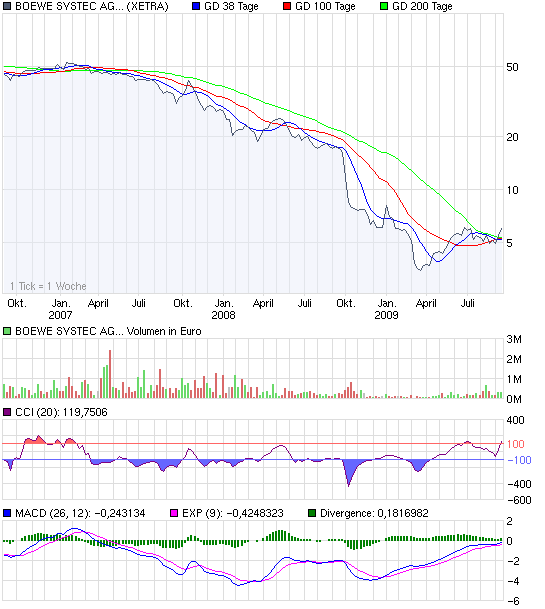Click the tallest red volume bar near April 2007
This screenshot has height=609, width=545.
(110, 374)
